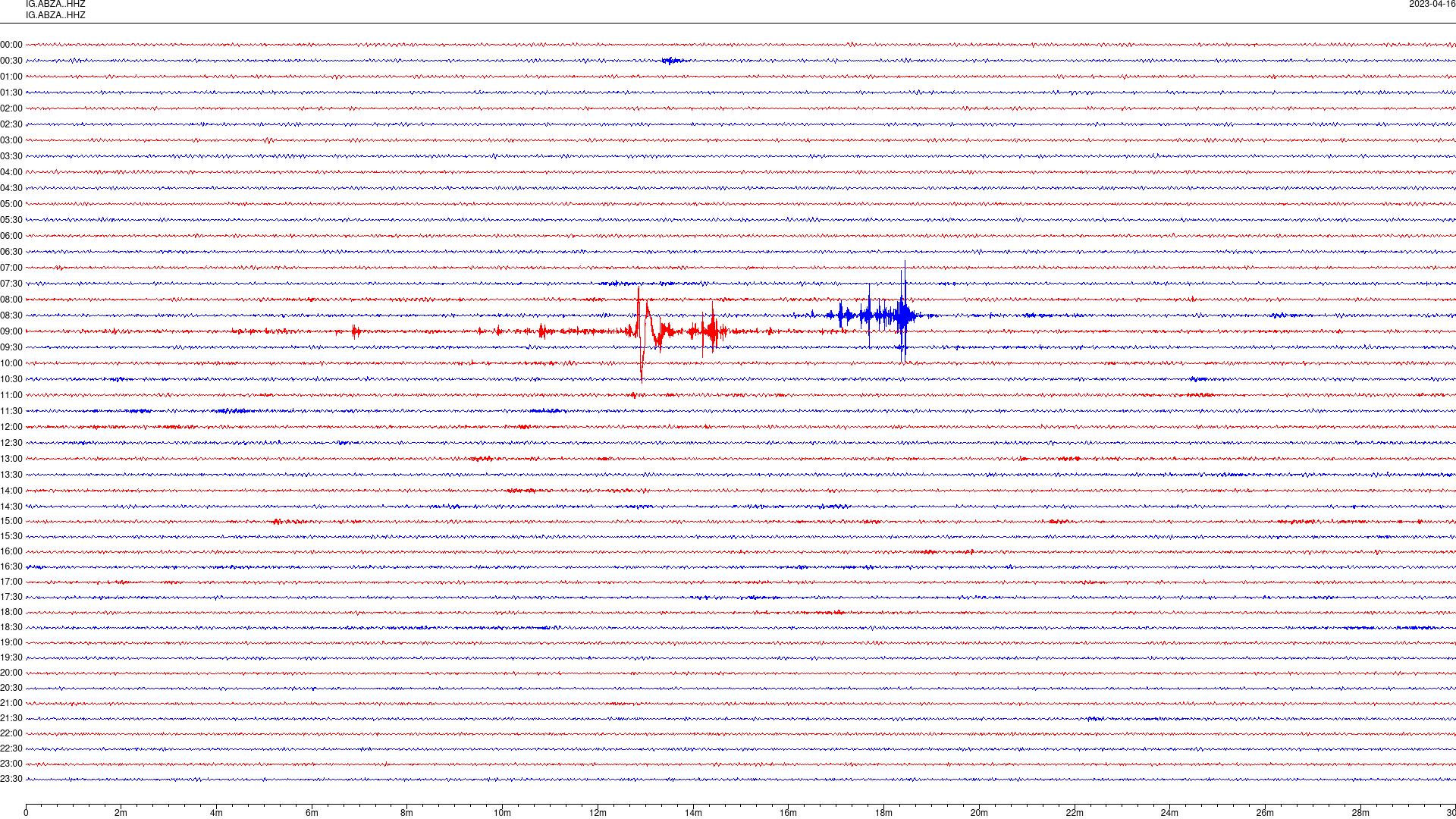
Task: Click the 00:30 time row label
Action: point(11,61)
